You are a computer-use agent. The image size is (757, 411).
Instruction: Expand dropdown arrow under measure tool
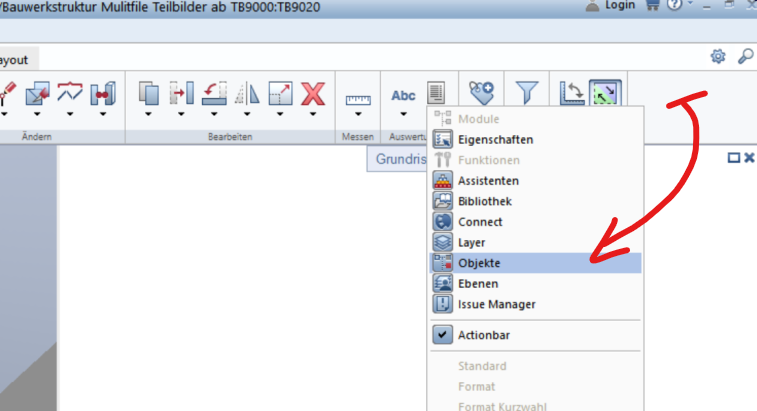(358, 114)
